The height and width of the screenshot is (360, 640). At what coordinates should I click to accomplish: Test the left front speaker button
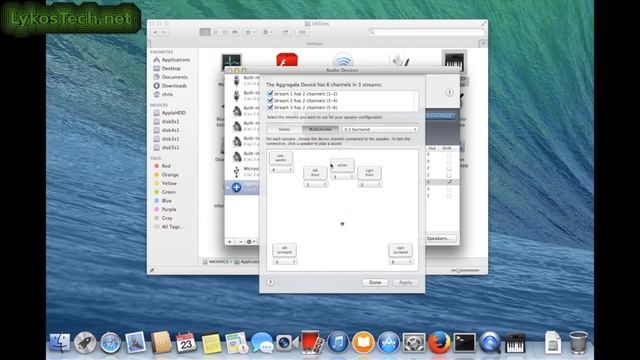[315, 173]
